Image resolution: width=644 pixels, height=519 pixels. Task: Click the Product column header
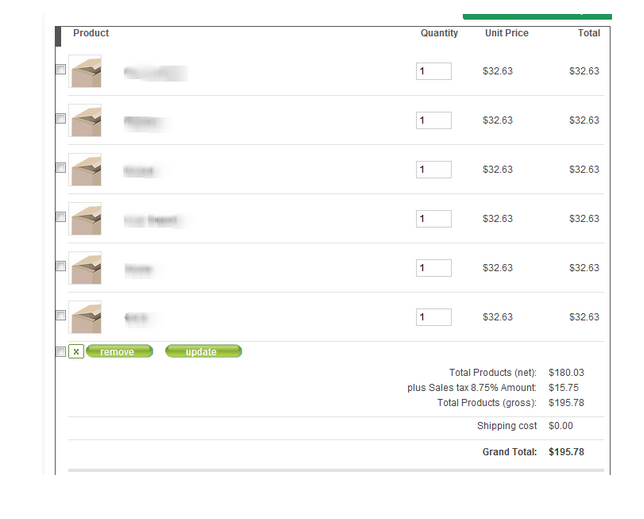[91, 33]
